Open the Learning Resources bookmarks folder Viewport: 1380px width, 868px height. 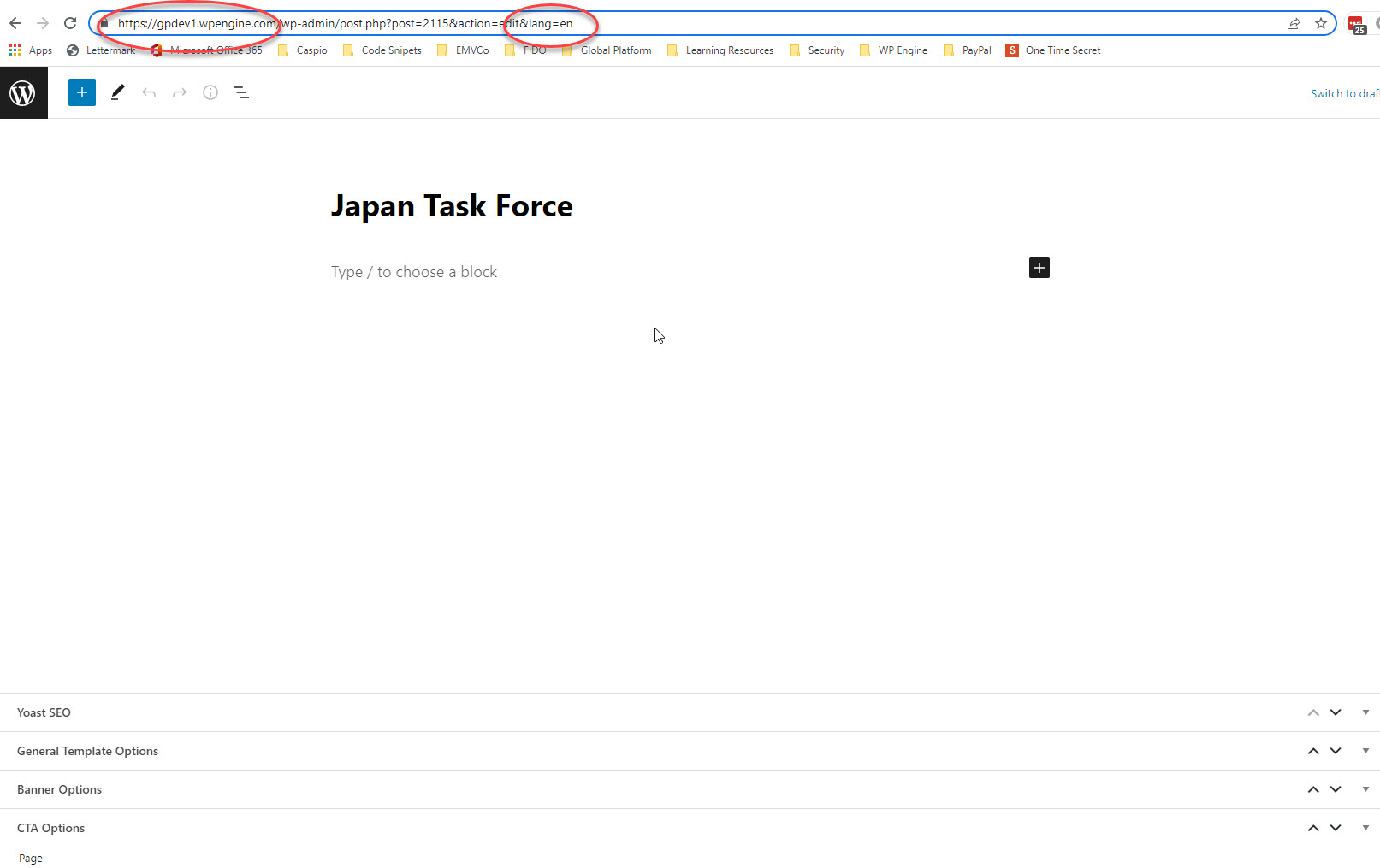pyautogui.click(x=720, y=50)
